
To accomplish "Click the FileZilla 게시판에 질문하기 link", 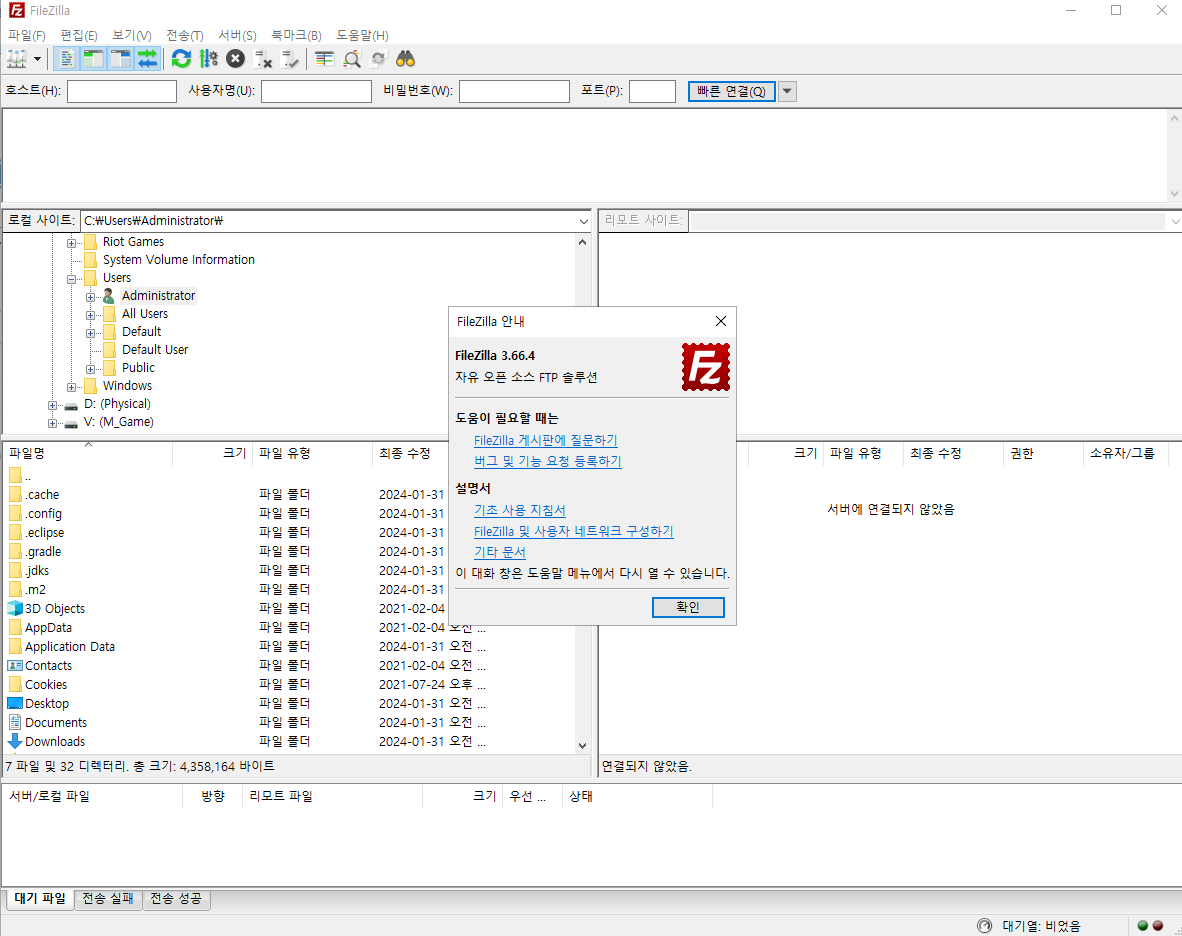I will 546,440.
